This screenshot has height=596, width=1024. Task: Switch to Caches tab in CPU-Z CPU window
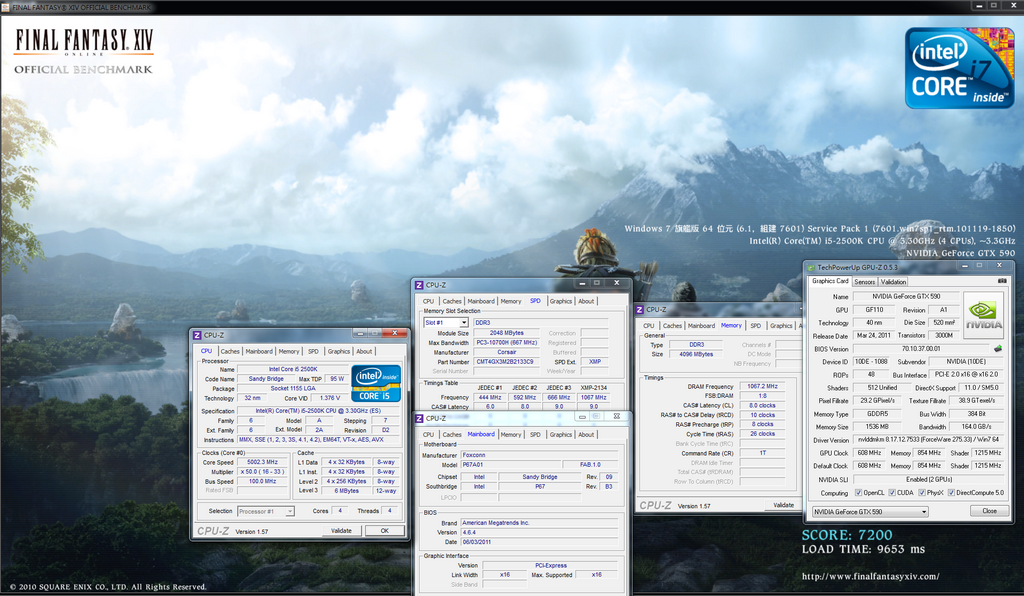[230, 351]
